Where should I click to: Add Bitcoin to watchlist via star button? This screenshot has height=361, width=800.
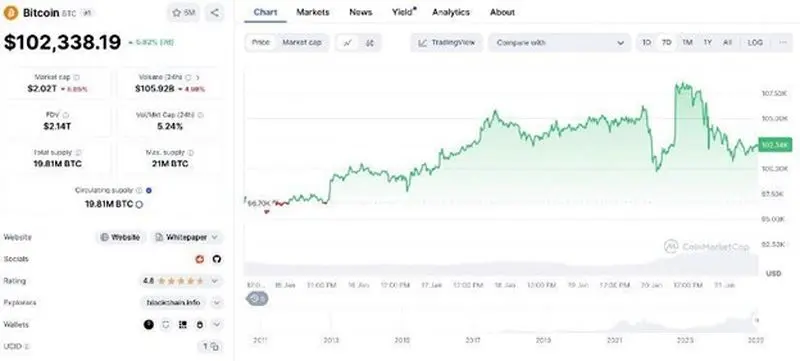click(x=184, y=13)
